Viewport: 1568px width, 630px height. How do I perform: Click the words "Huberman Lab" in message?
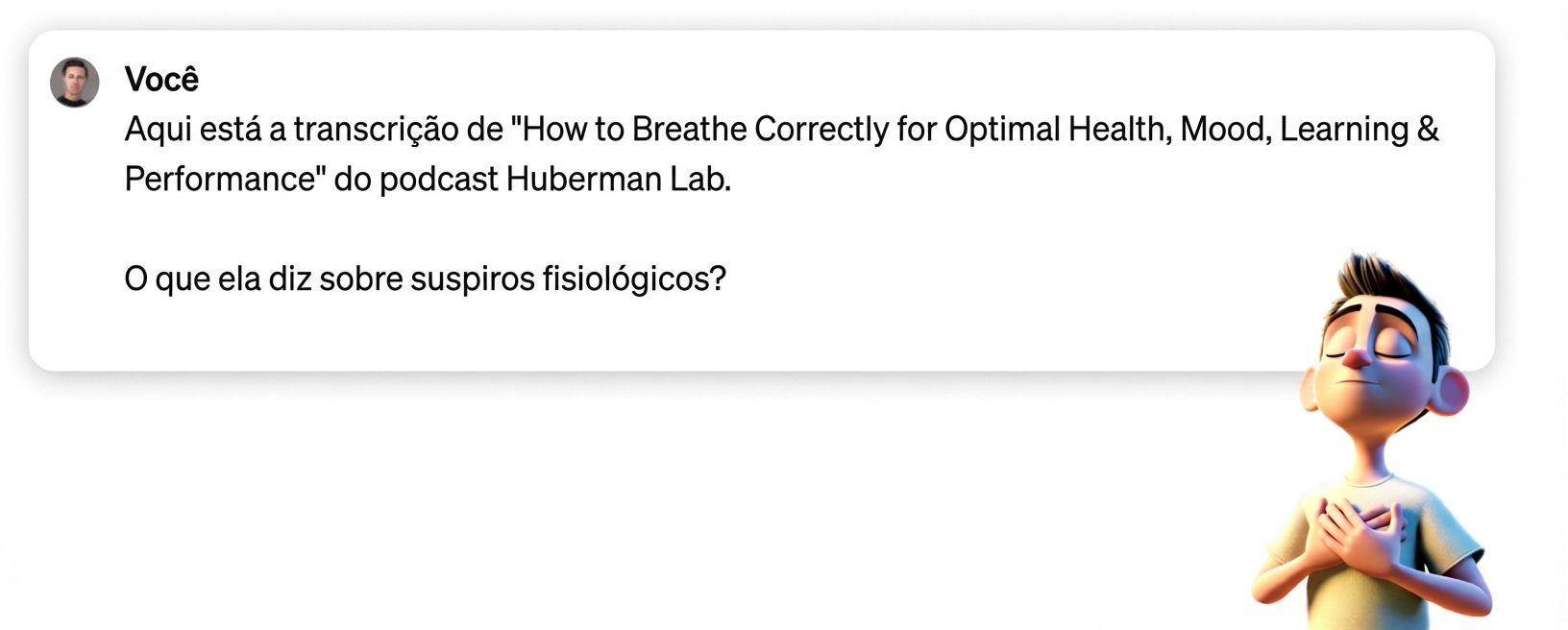(x=618, y=180)
